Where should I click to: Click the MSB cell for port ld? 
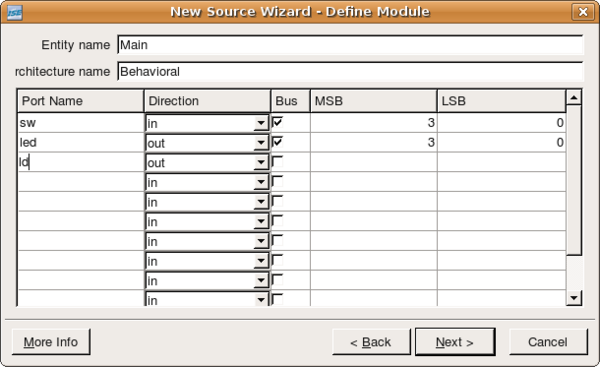pyautogui.click(x=373, y=162)
